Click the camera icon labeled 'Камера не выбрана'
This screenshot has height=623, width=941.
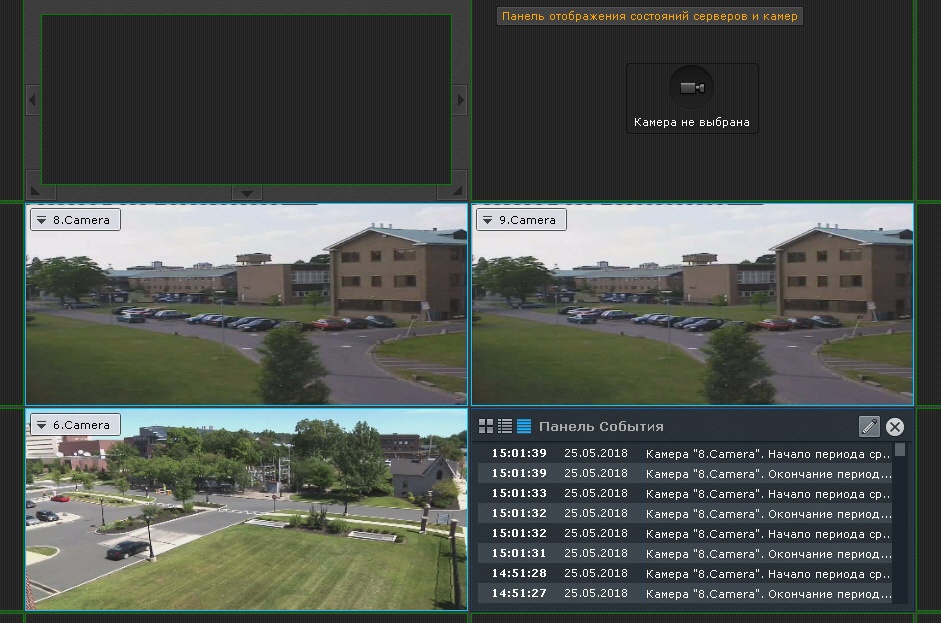click(x=692, y=88)
